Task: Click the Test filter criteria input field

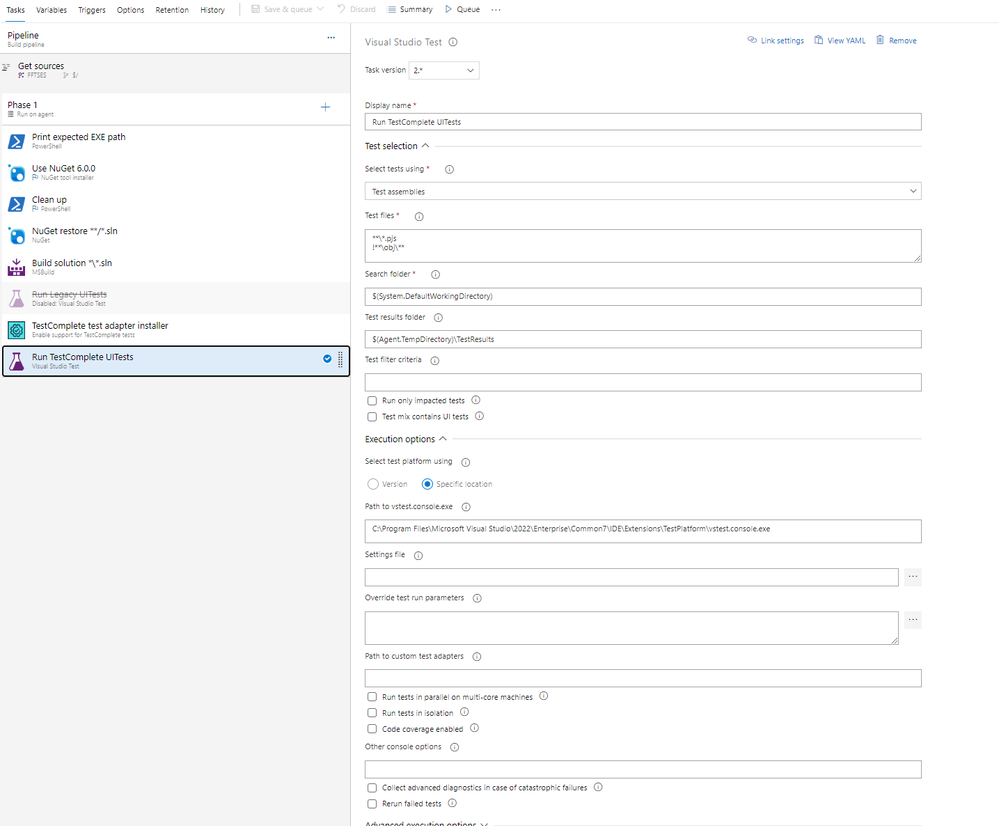Action: click(642, 382)
